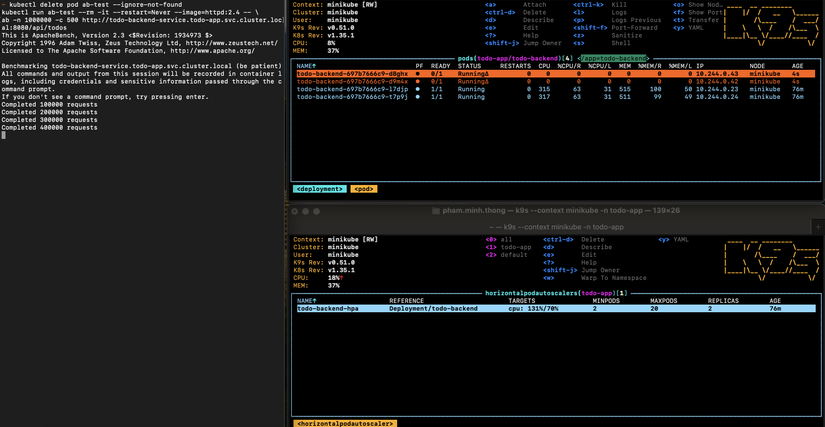The width and height of the screenshot is (825, 427).
Task: Click the pods(todo-app/todo-backend) panel title
Action: pos(517,58)
